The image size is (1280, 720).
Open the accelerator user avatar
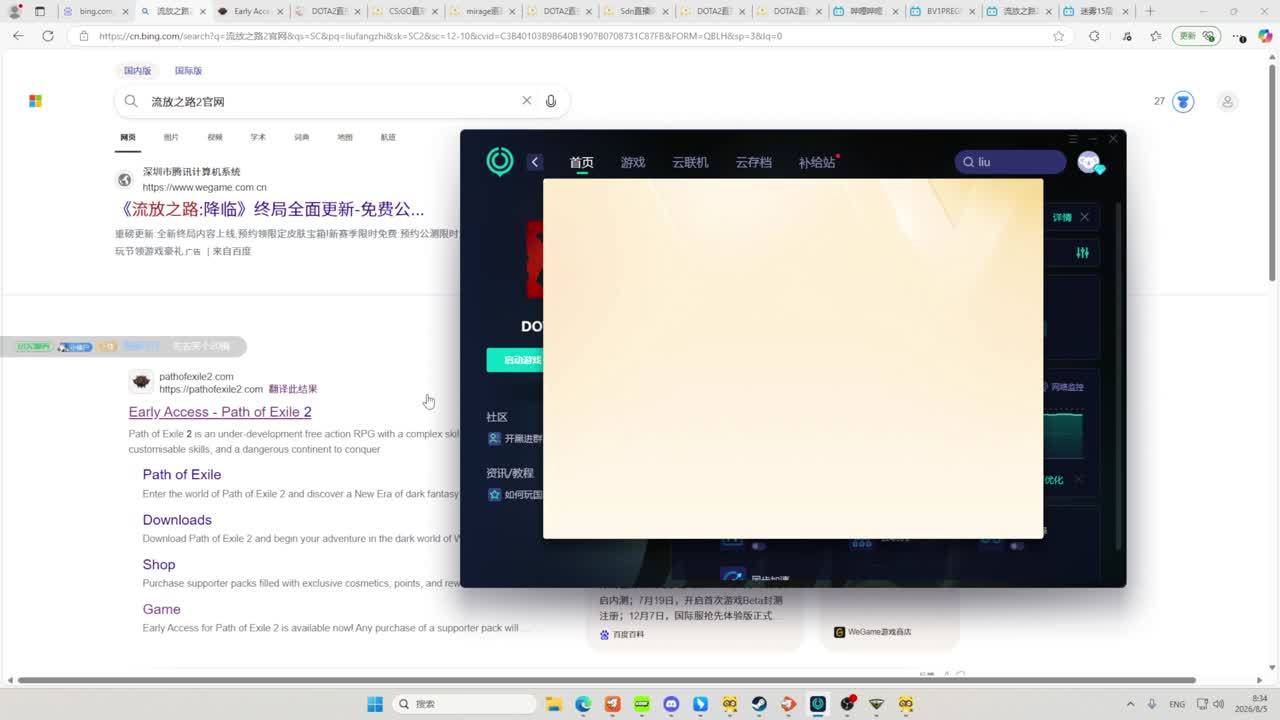click(x=1089, y=162)
